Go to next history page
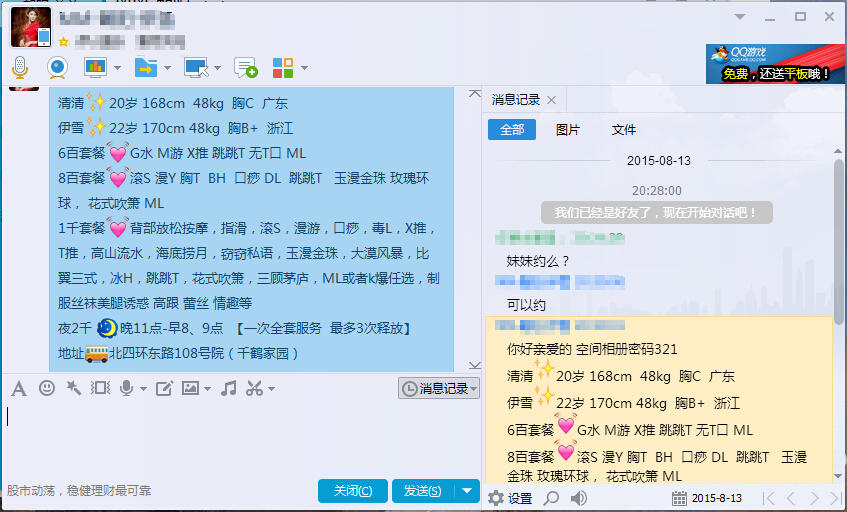Image resolution: width=847 pixels, height=512 pixels. point(814,498)
